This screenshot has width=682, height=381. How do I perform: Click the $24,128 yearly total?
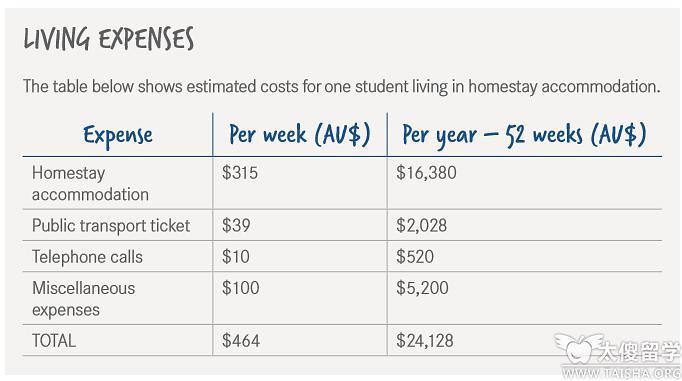(x=425, y=341)
